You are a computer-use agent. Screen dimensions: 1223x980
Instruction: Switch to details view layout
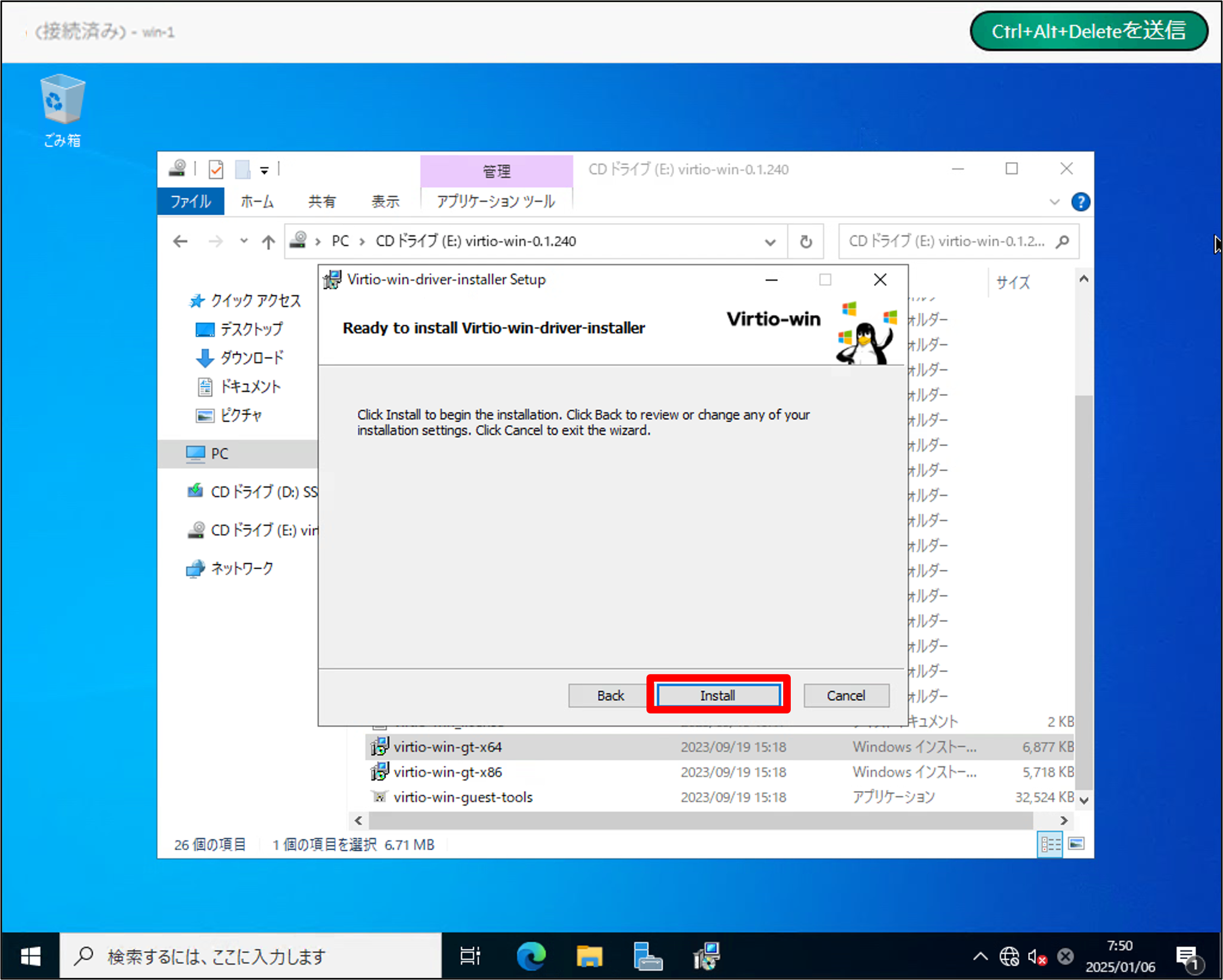click(1049, 844)
